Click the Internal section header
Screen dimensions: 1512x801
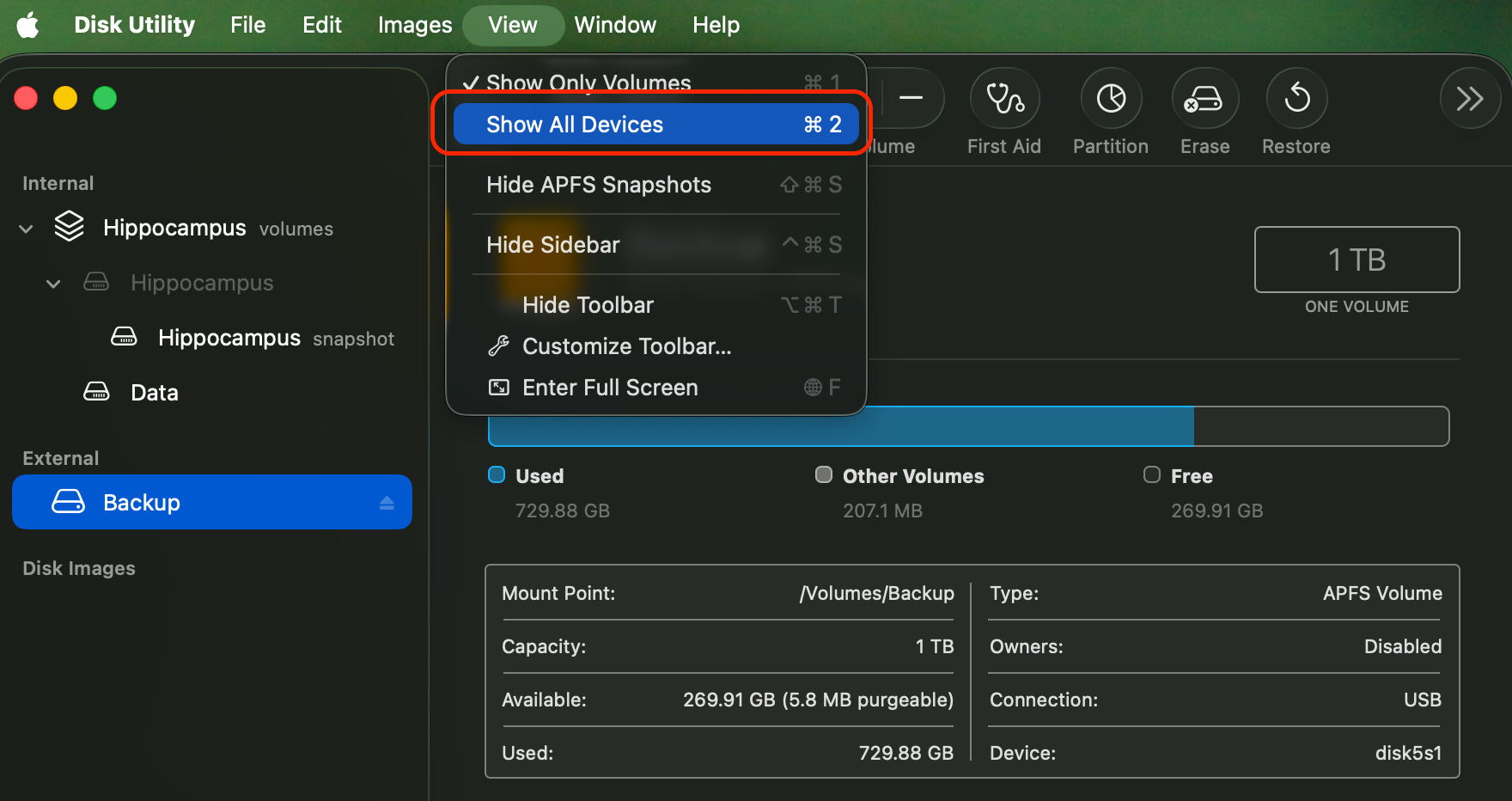click(58, 183)
